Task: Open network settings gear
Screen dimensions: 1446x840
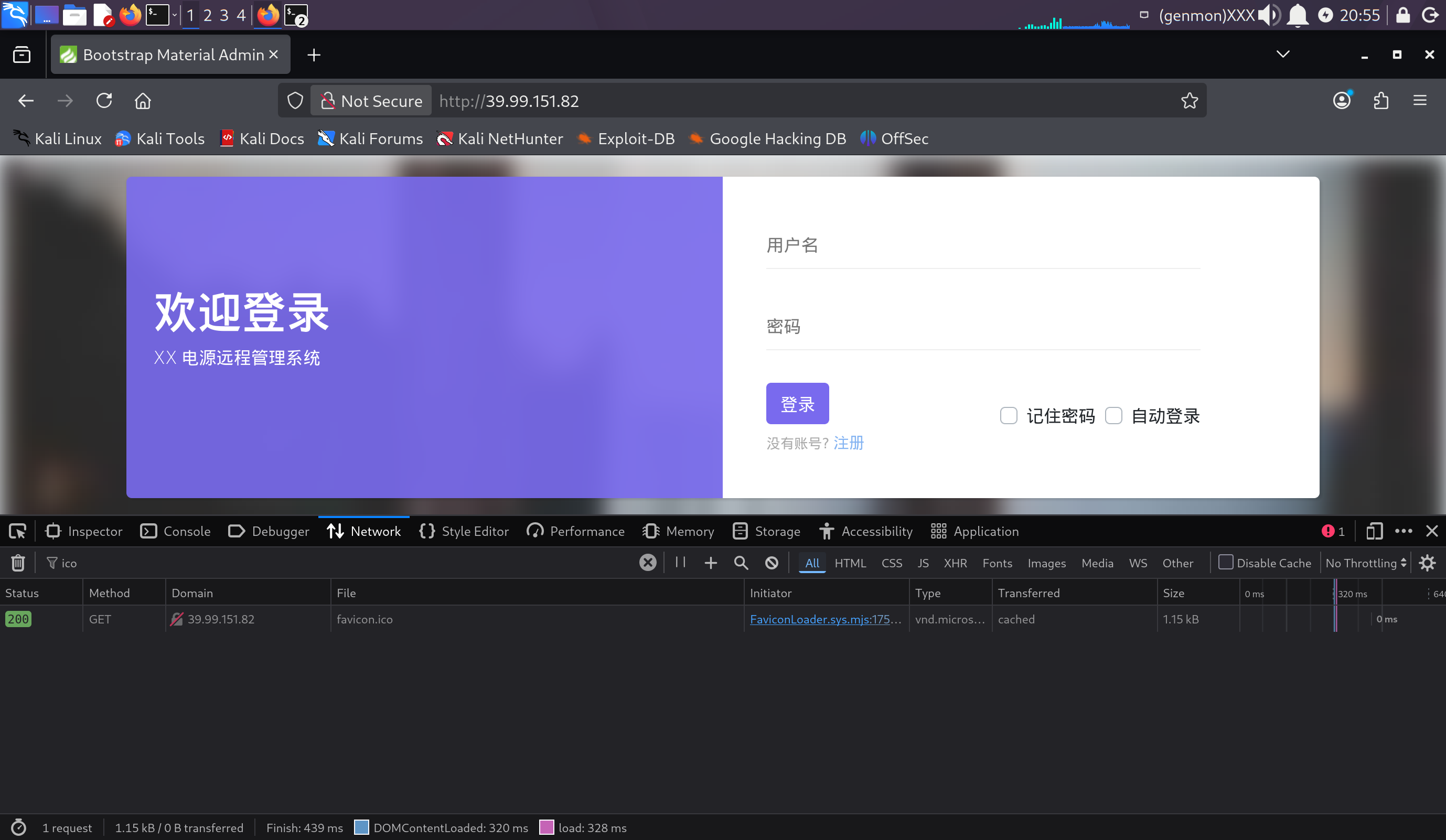Action: click(x=1427, y=563)
